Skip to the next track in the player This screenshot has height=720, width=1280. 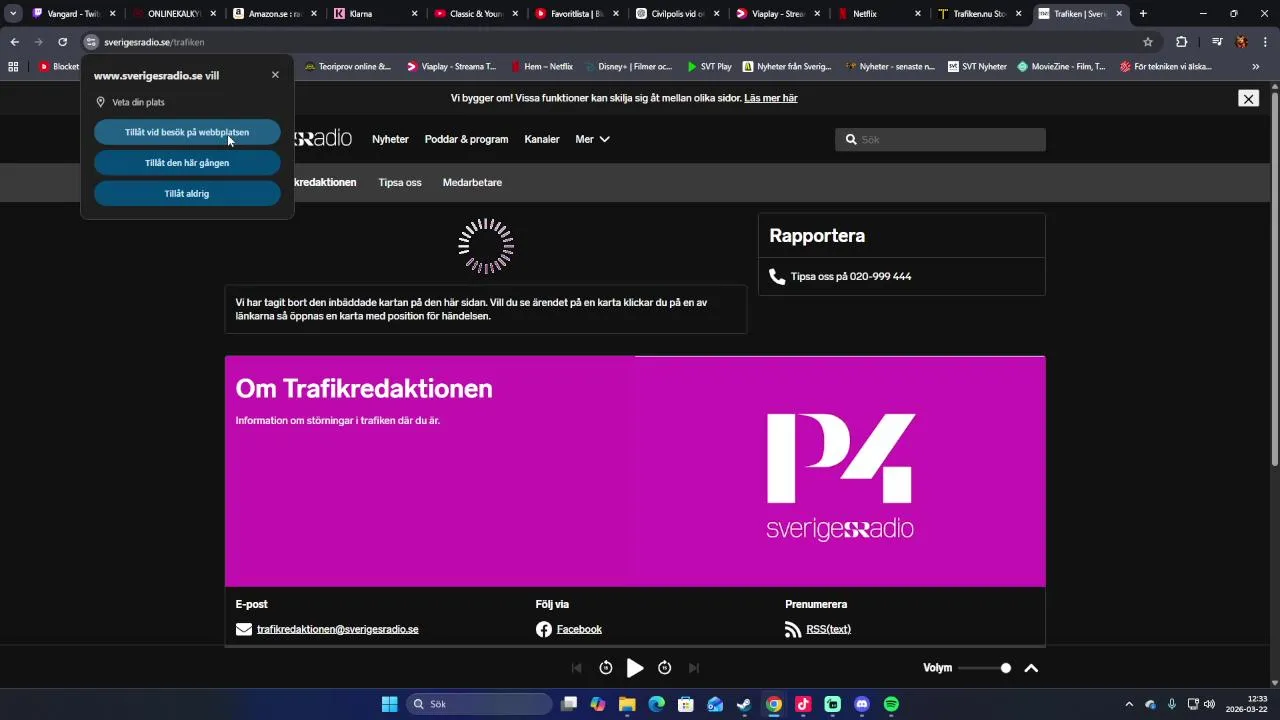(x=694, y=668)
